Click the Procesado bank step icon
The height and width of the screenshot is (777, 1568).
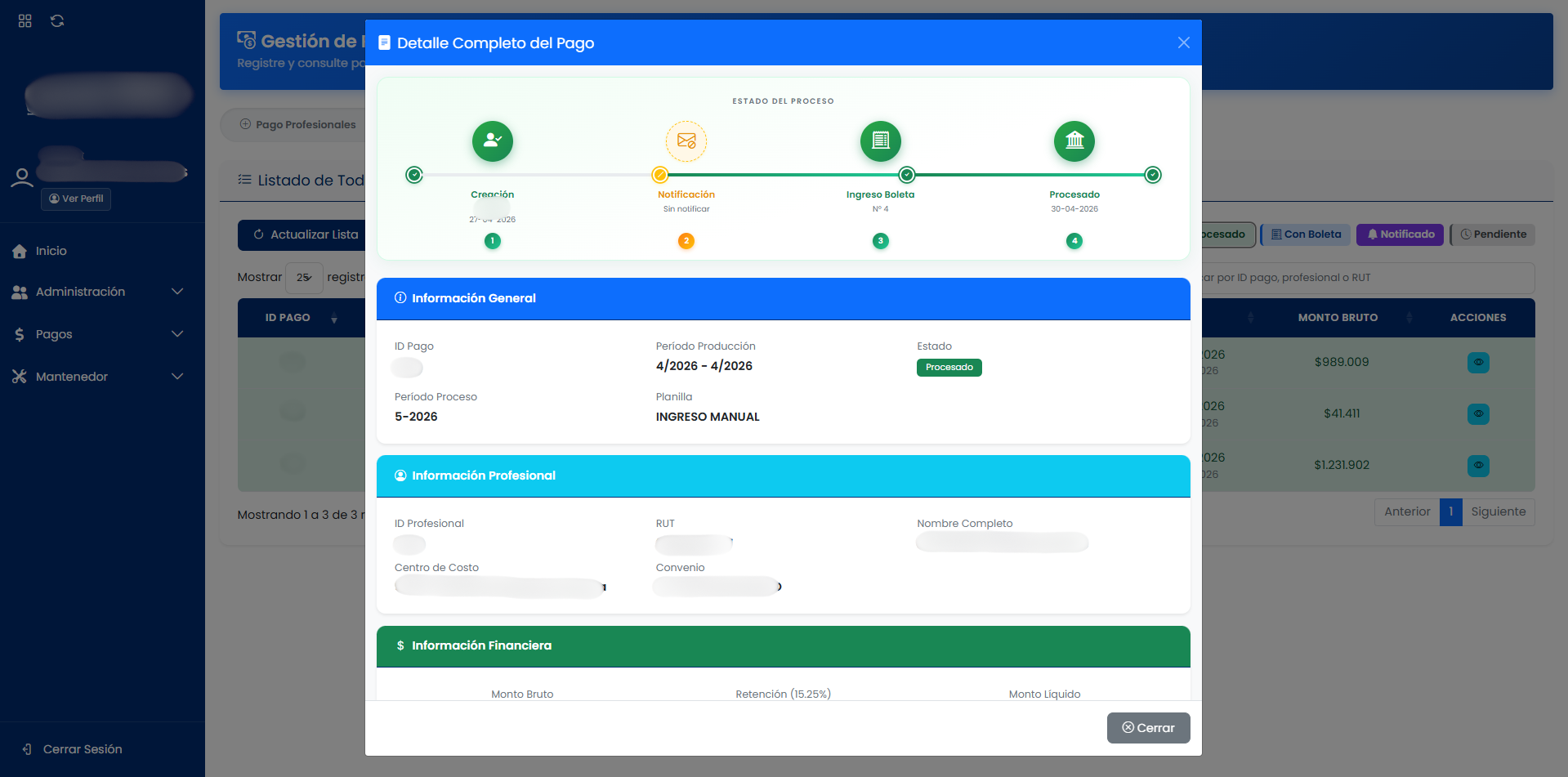1074,141
